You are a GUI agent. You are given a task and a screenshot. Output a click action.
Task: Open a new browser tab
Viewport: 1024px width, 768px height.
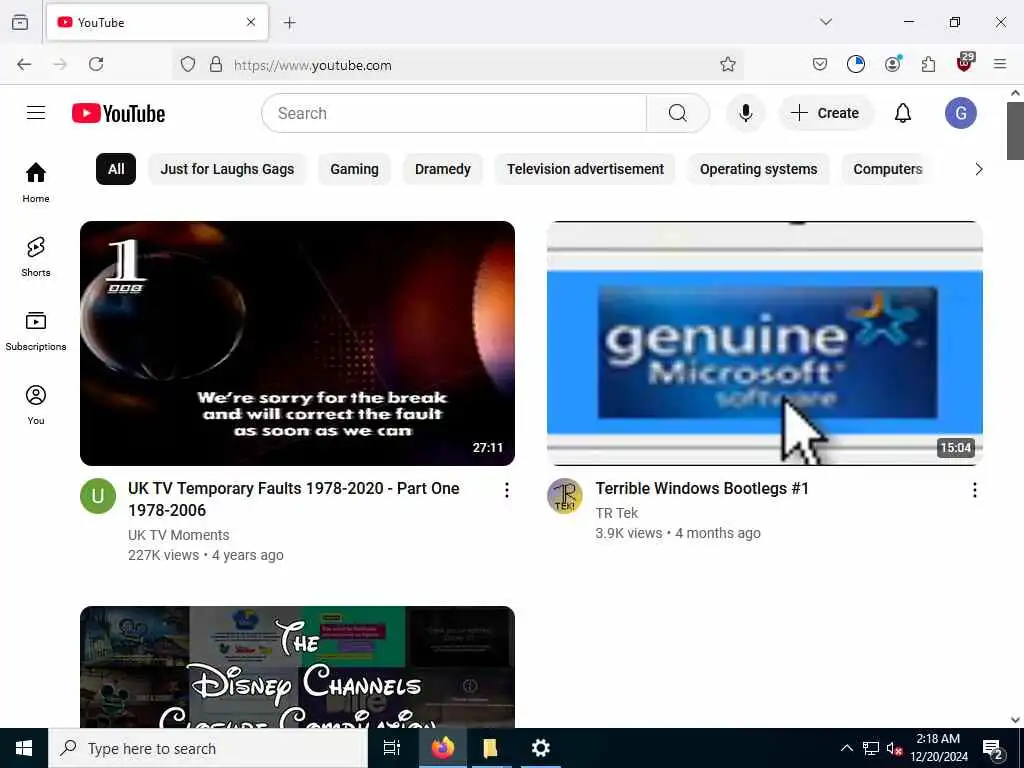(x=289, y=23)
